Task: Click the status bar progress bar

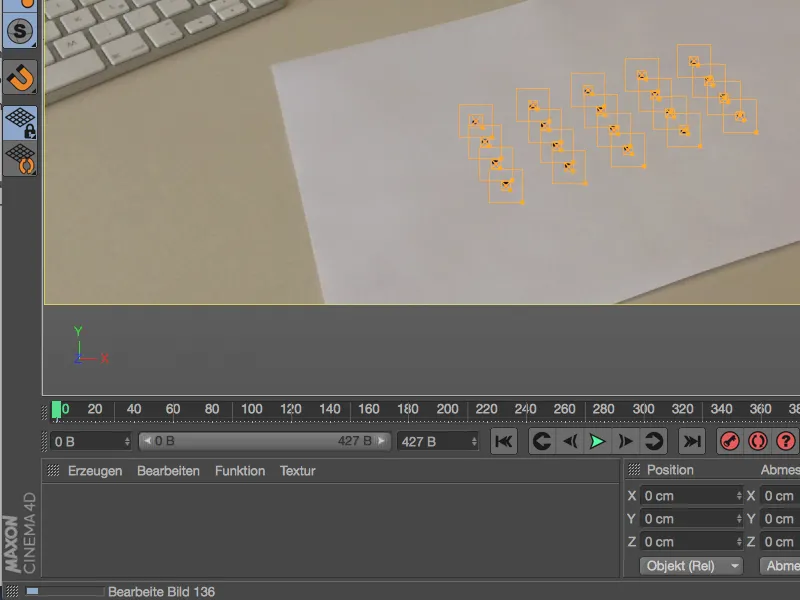Action: (65, 591)
